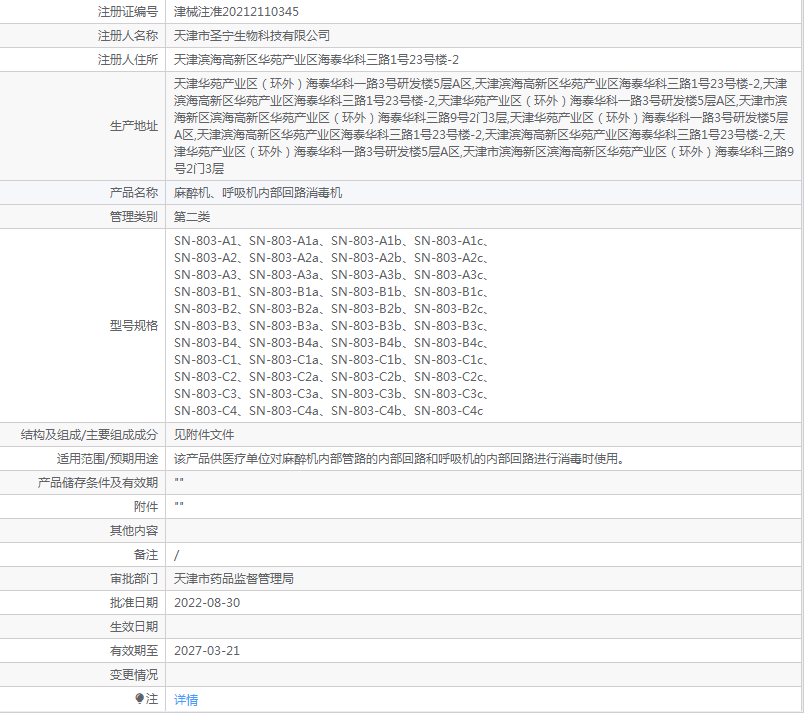Click the 产品名称 row label
805x718 pixels.
[x=133, y=193]
